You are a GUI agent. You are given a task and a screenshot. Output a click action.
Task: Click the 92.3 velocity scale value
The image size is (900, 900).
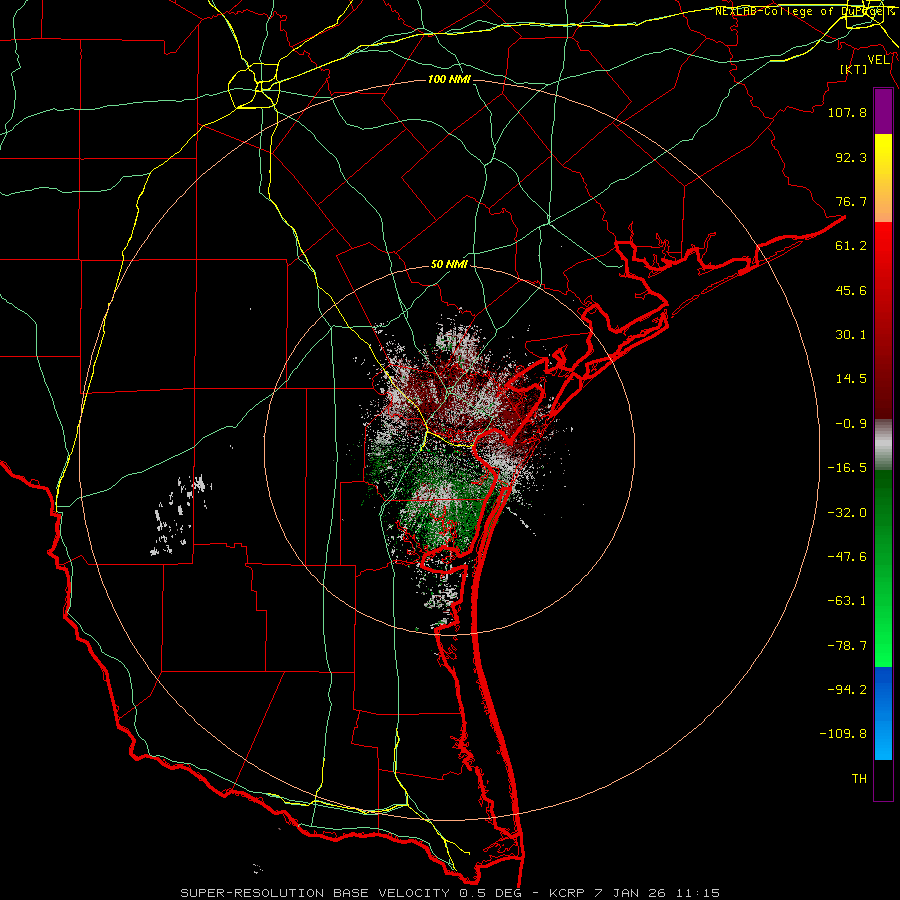[851, 157]
